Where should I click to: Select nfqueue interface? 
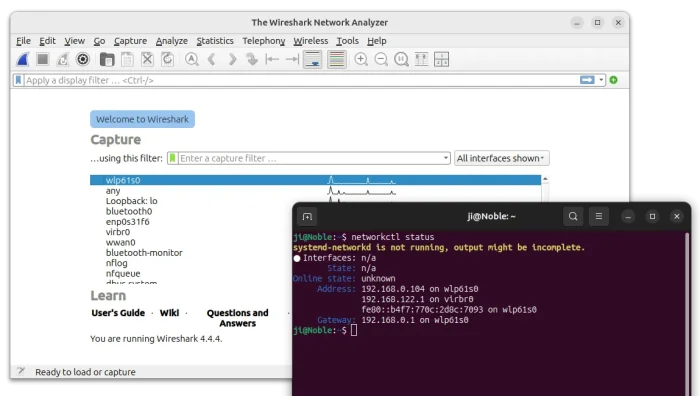click(x=123, y=273)
